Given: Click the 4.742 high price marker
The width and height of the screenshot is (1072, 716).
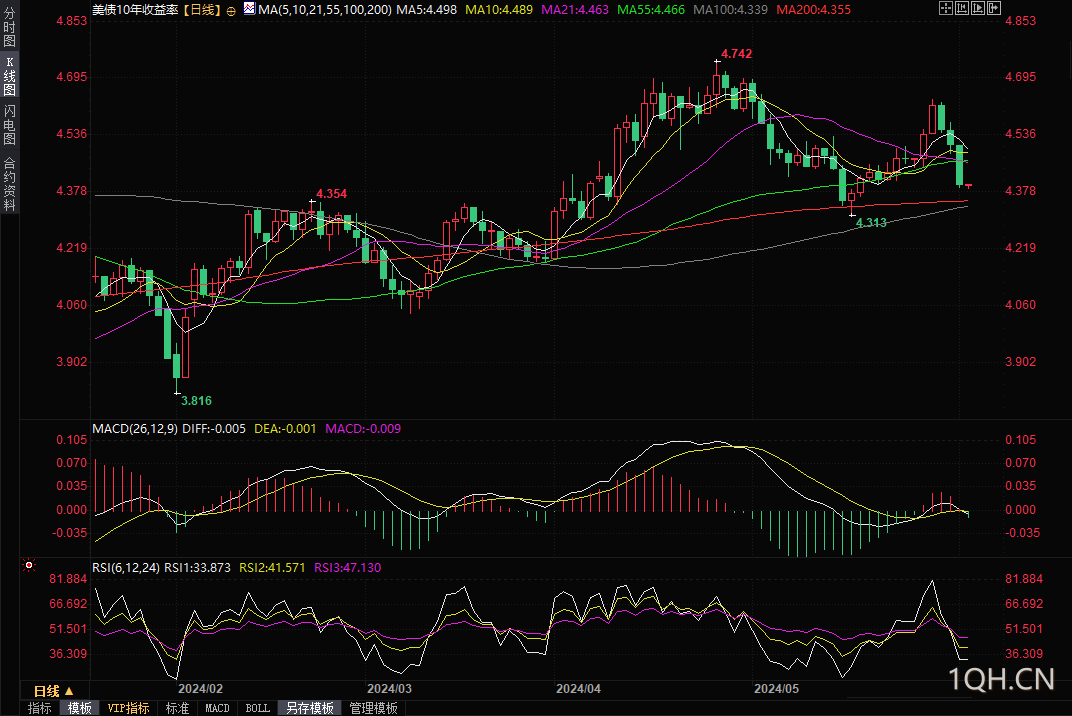Looking at the screenshot, I should (736, 53).
